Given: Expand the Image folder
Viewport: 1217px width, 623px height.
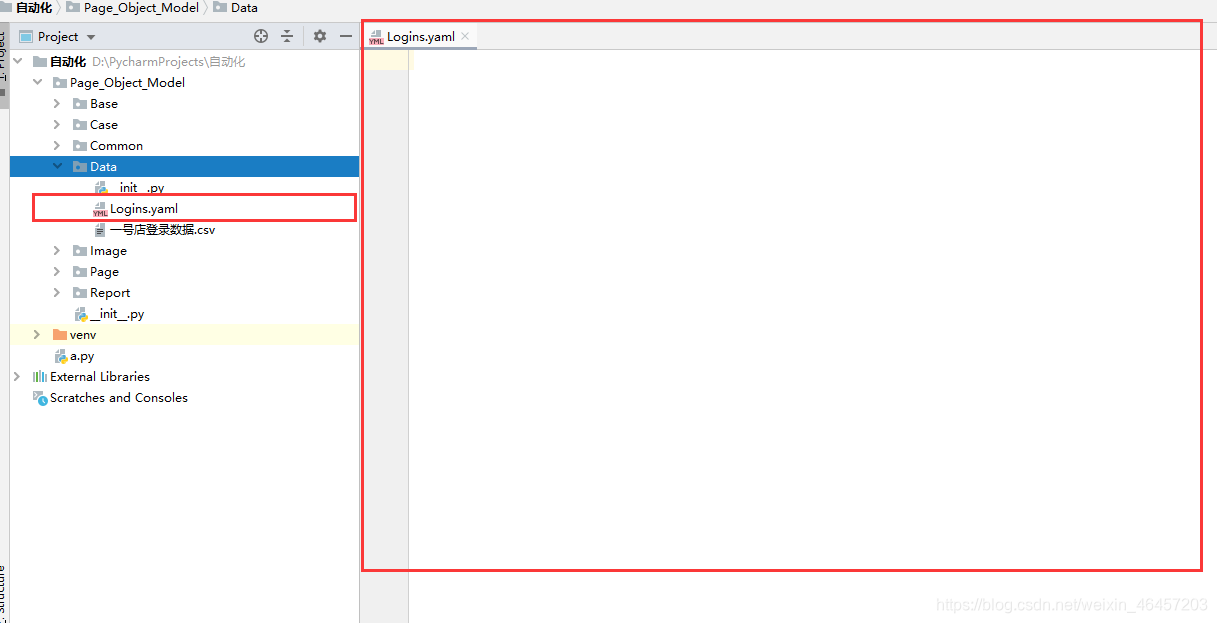Looking at the screenshot, I should coord(57,251).
